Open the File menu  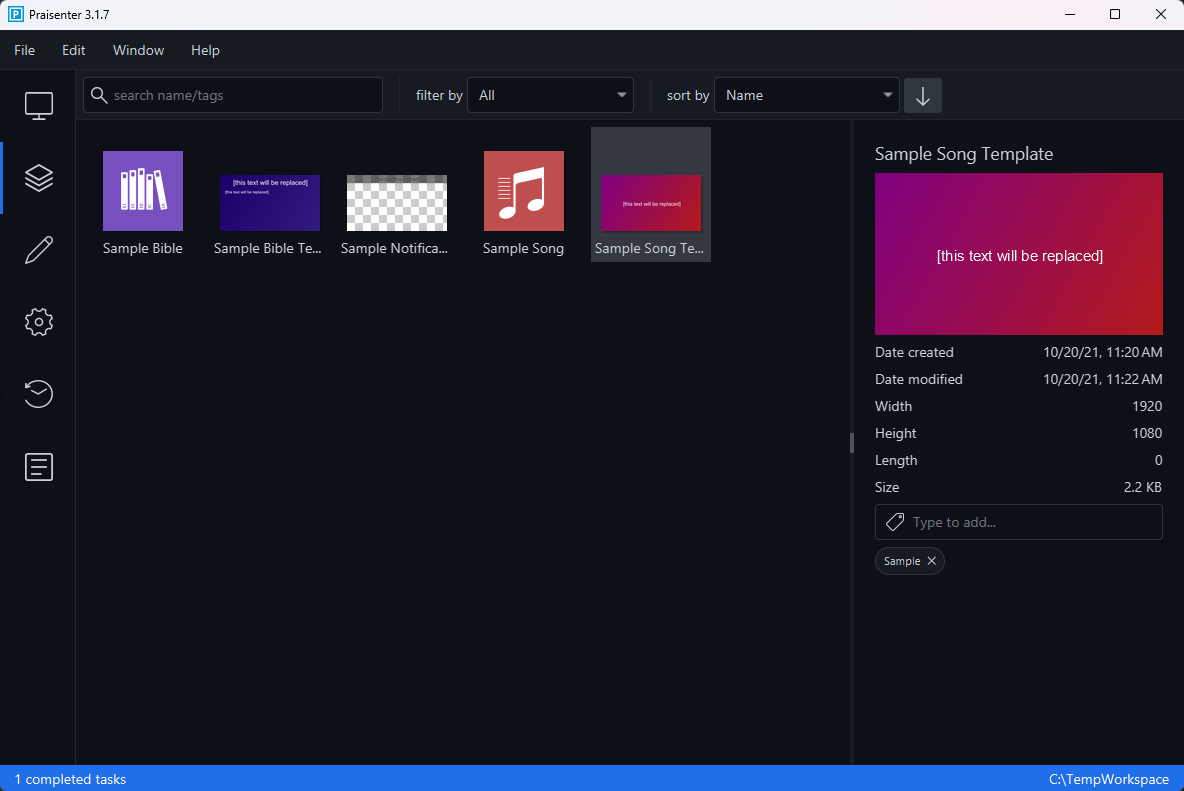[x=24, y=50]
